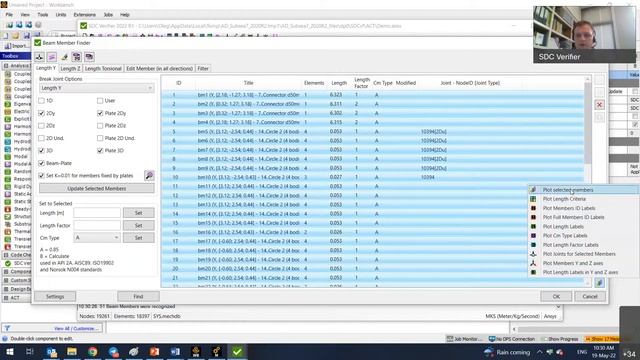Viewport: 640px width, 360px height.
Task: Click the pink lines icon in Beam Member Finder toolbar
Action: 52,57
